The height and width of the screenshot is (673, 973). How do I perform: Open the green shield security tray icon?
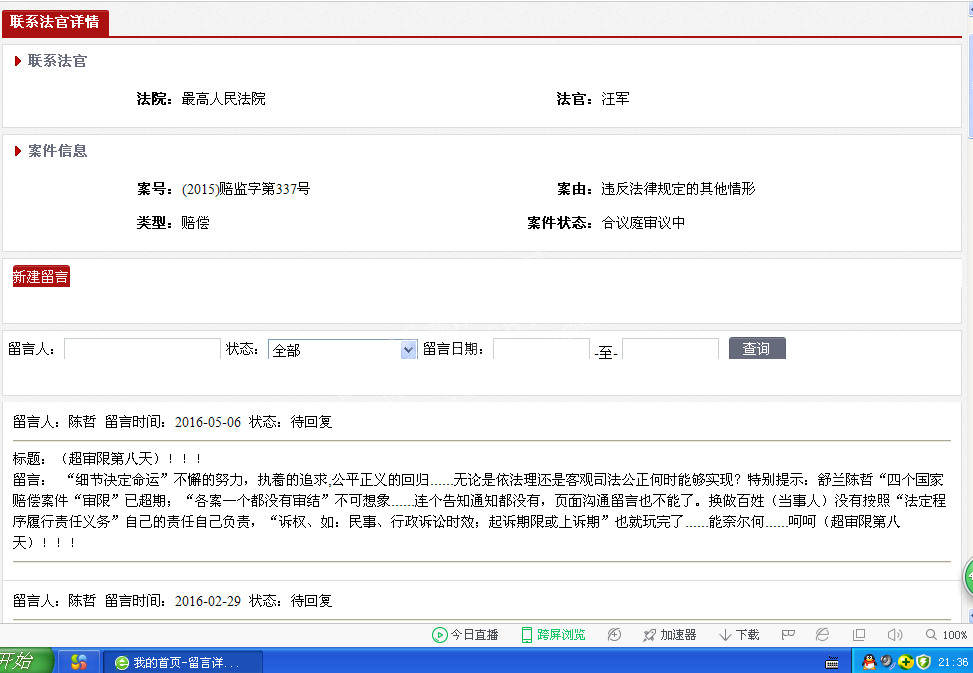(923, 662)
